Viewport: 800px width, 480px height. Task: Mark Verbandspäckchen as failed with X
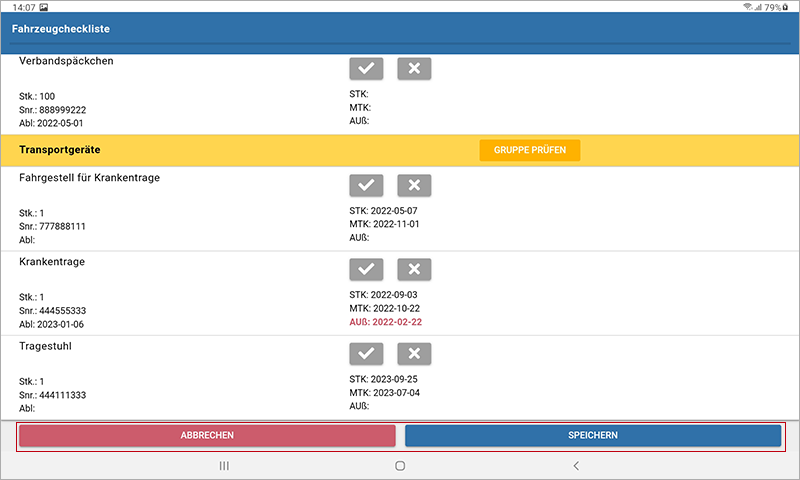[x=414, y=68]
